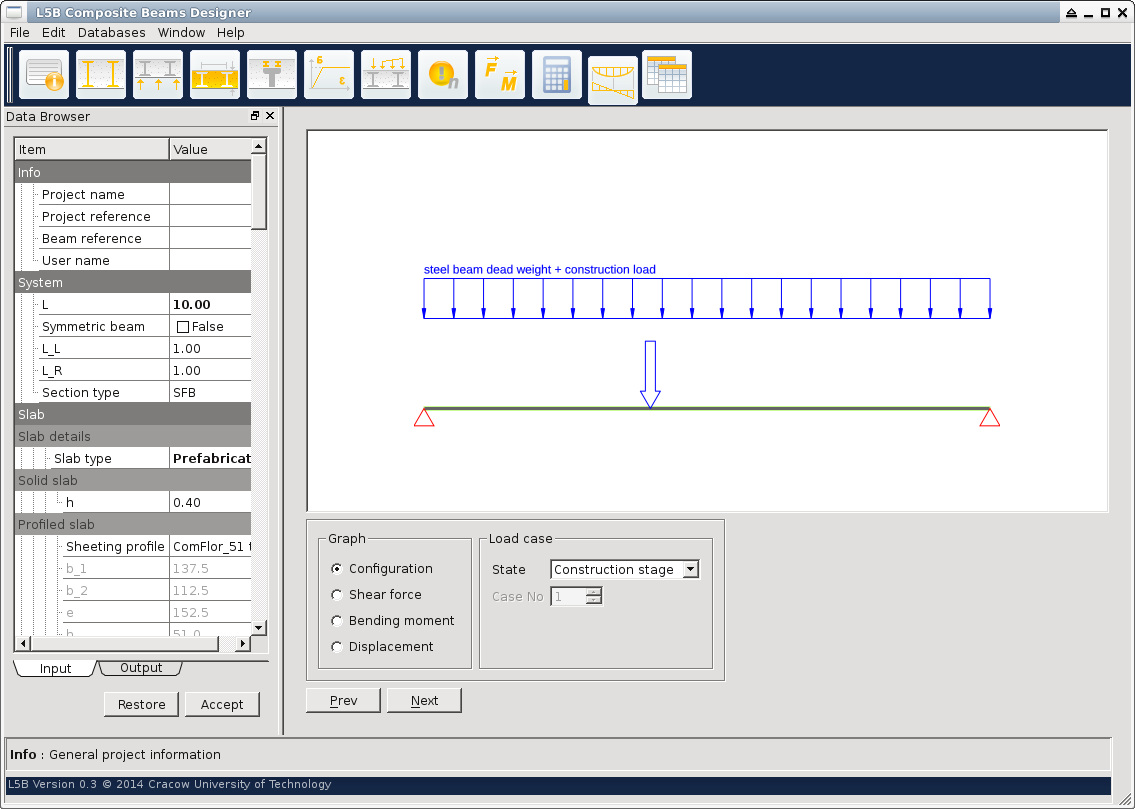Select the diagrams graph toolbar icon
This screenshot has height=809, width=1135.
tap(613, 80)
